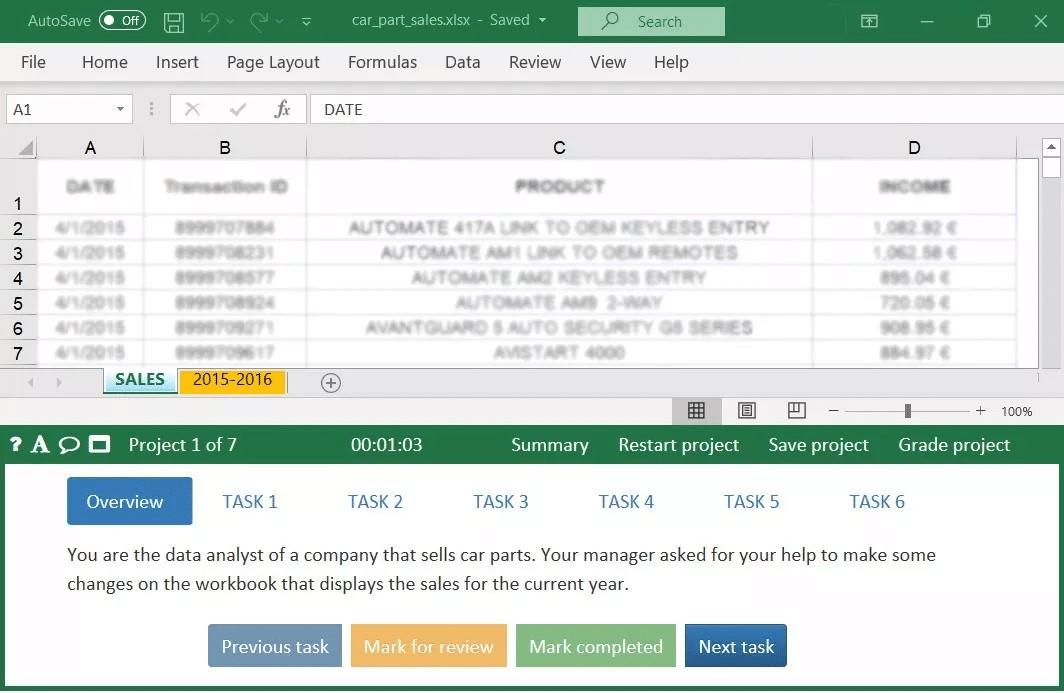Switch to Page Break Preview icon
This screenshot has height=693, width=1064.
point(797,411)
